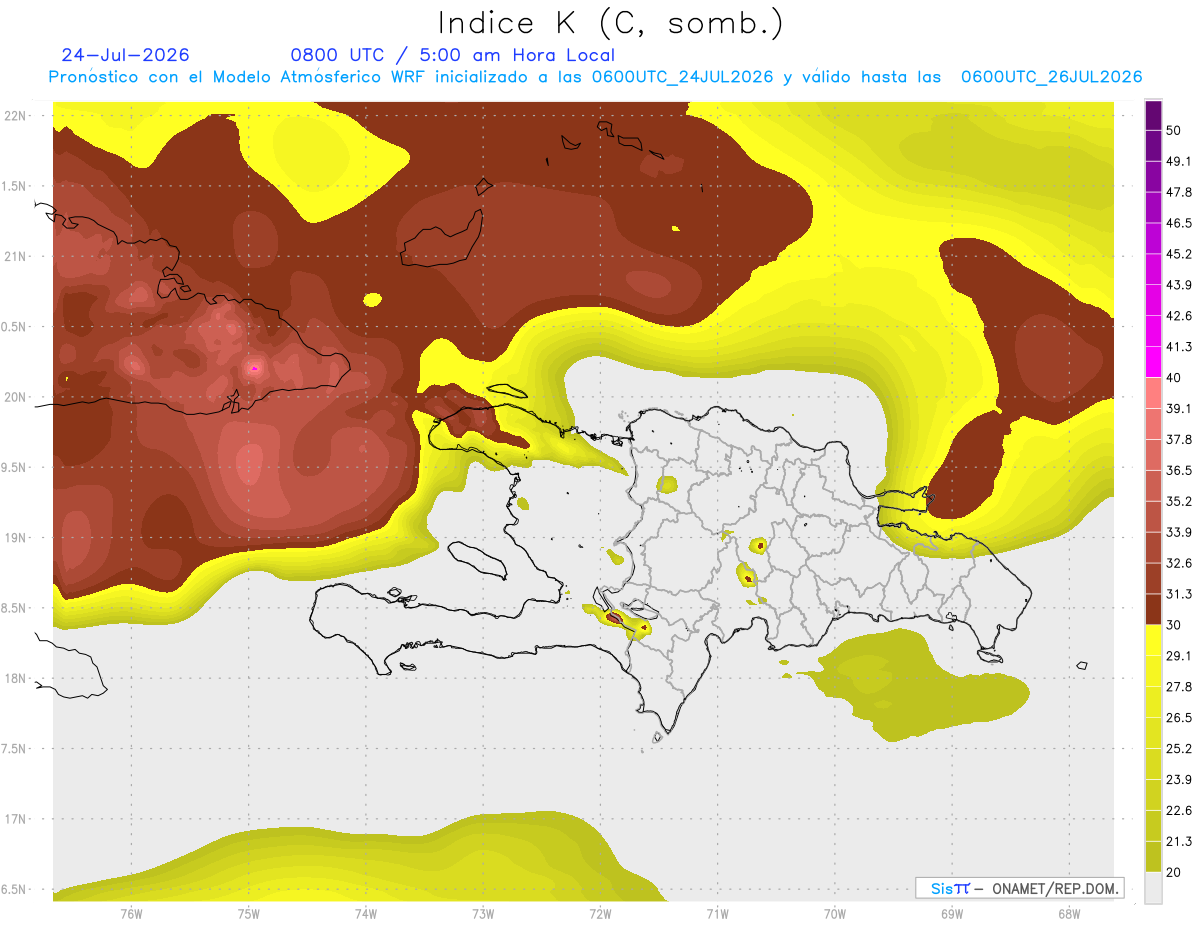Click the '76W' longitude label

[131, 914]
